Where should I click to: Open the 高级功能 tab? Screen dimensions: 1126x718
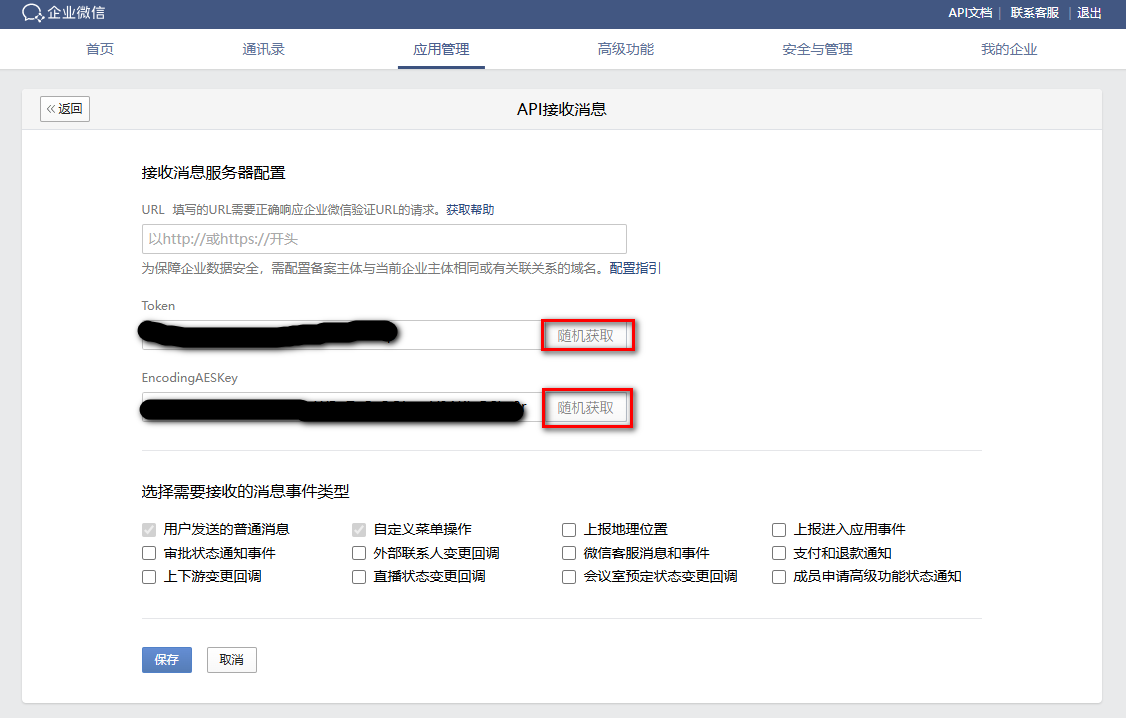click(x=624, y=48)
